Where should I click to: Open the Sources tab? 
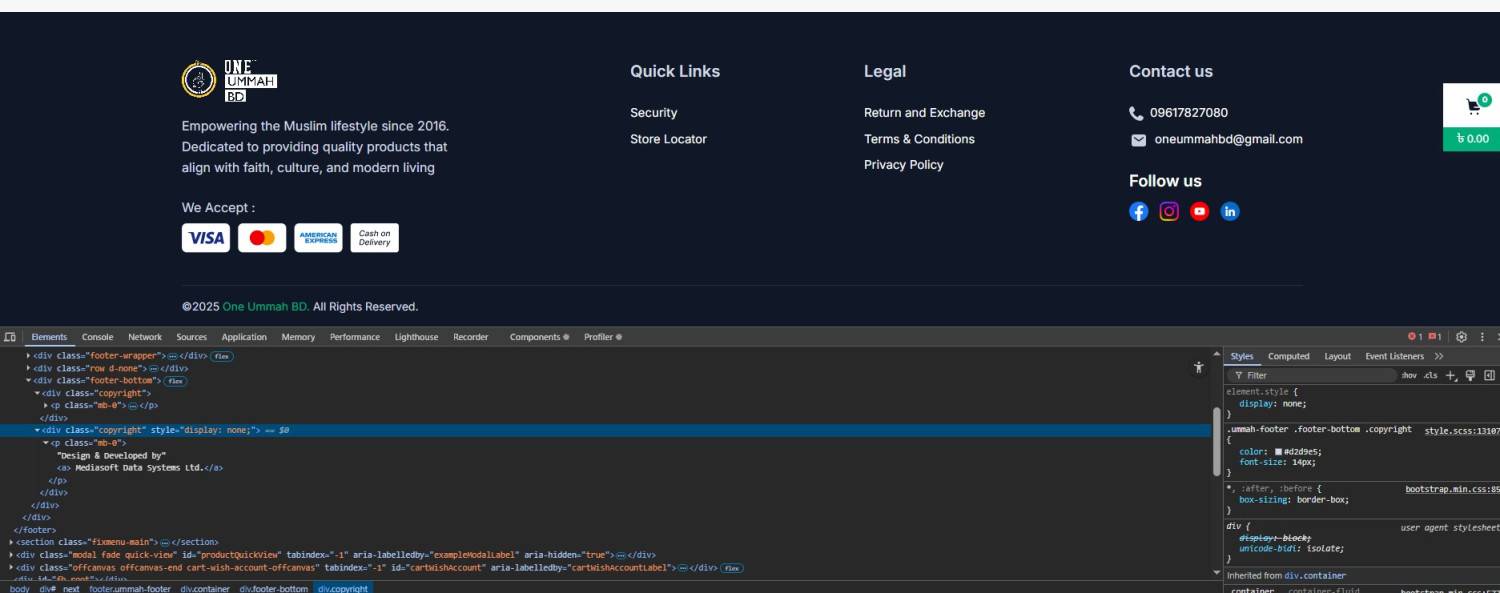192,337
